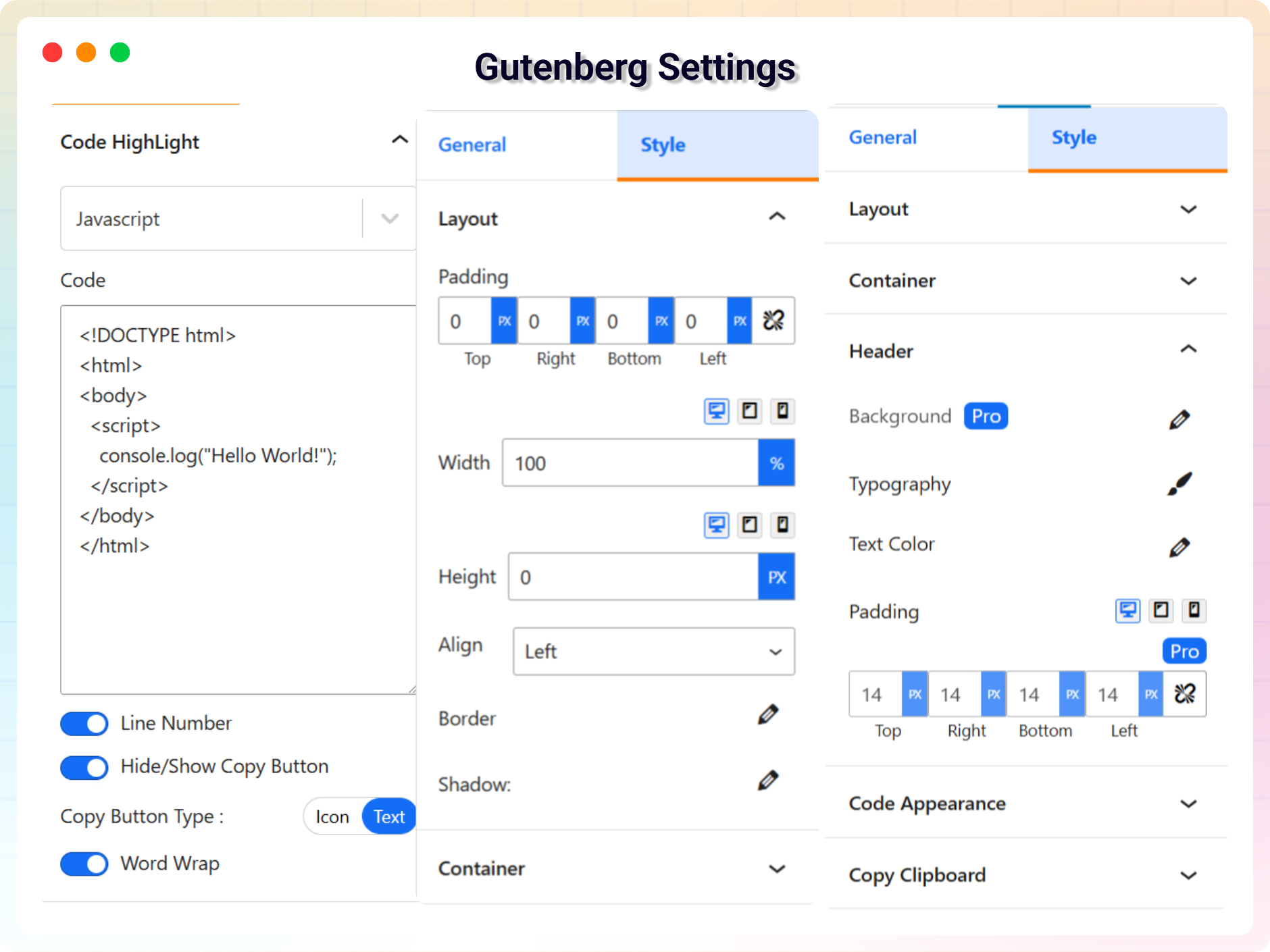Toggle the Line Number switch
Viewport: 1270px width, 952px height.
click(84, 724)
